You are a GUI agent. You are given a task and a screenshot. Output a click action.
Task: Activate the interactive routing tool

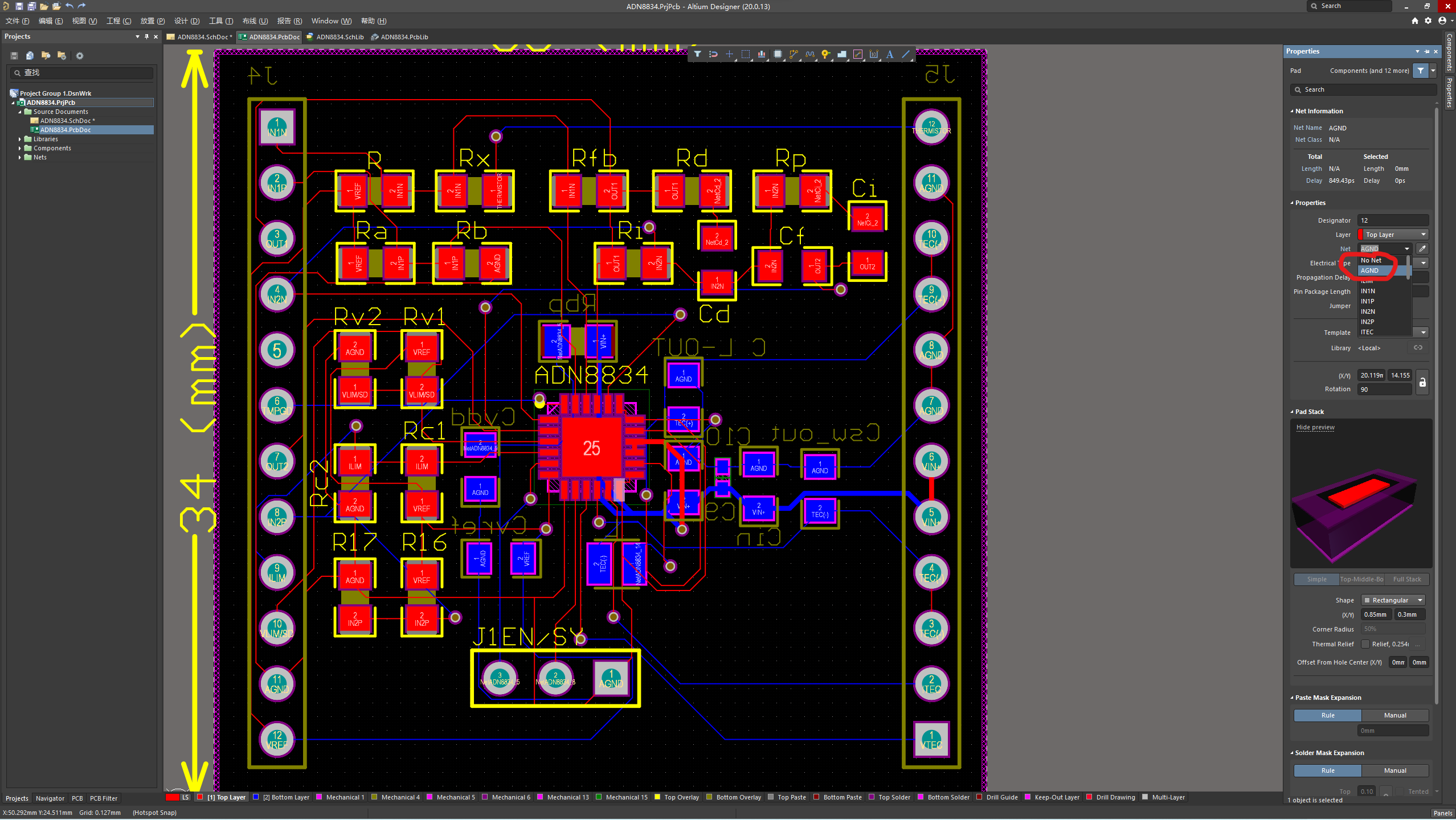coord(794,54)
